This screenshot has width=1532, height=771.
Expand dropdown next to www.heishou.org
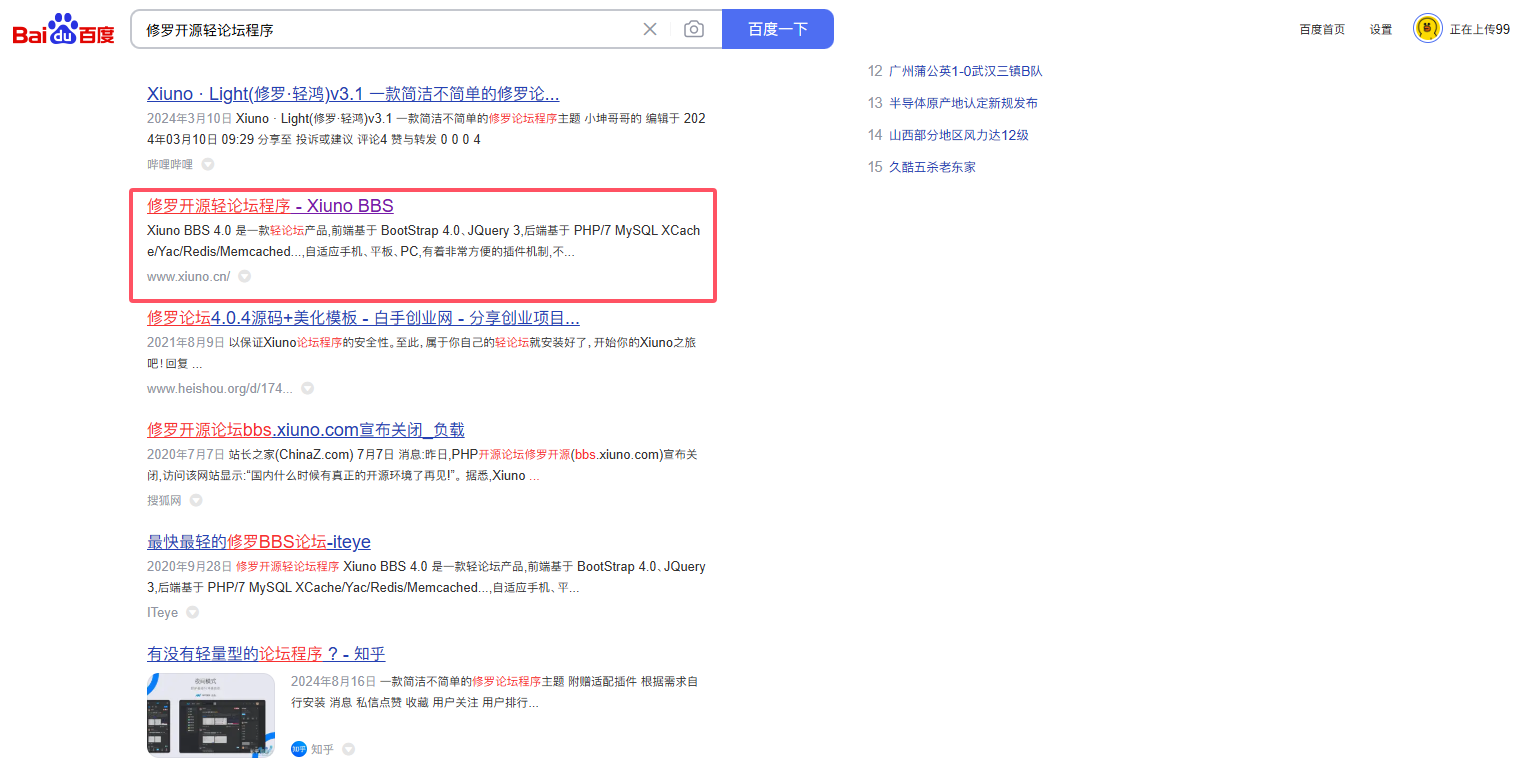[x=308, y=388]
